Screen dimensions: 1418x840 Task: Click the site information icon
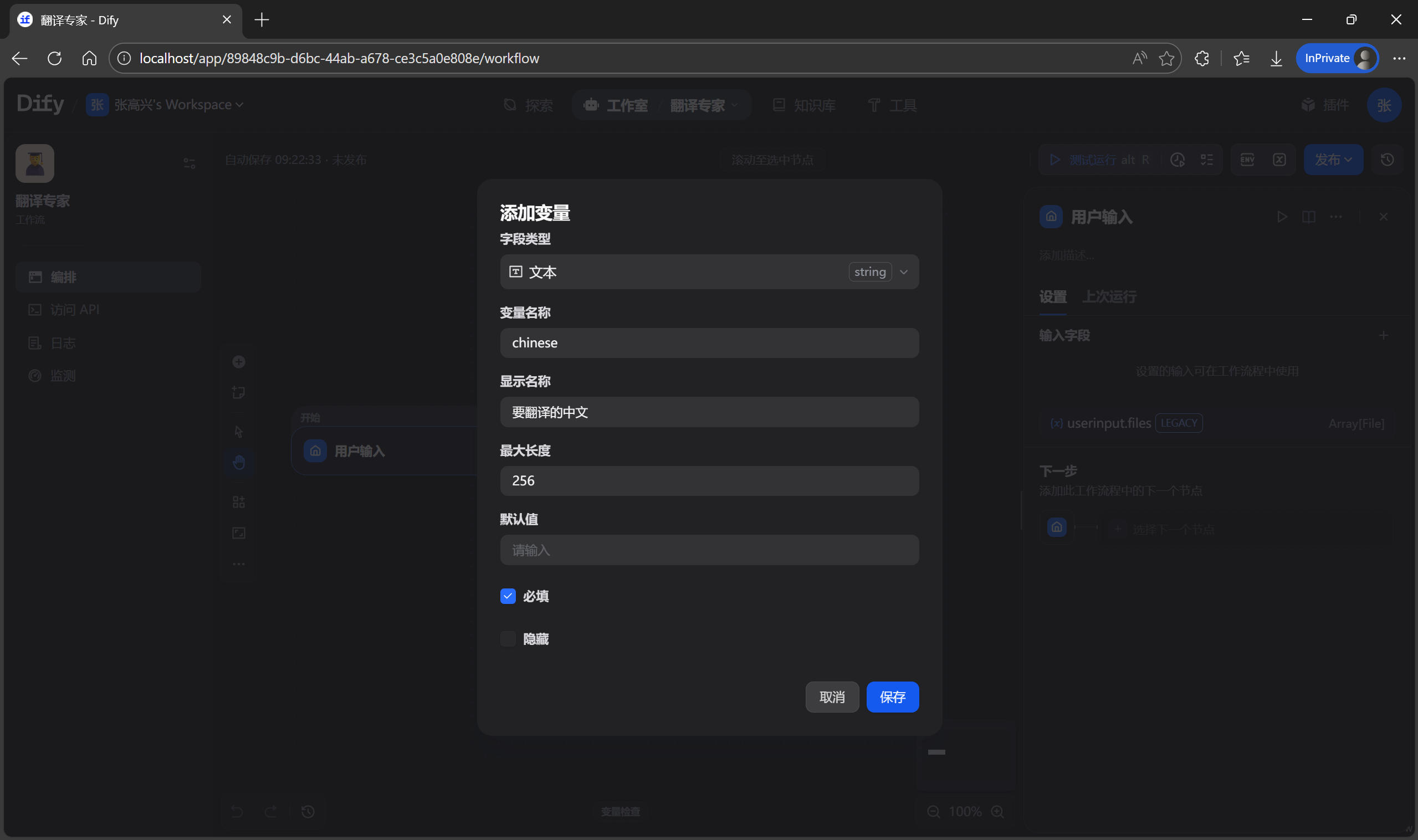tap(124, 58)
